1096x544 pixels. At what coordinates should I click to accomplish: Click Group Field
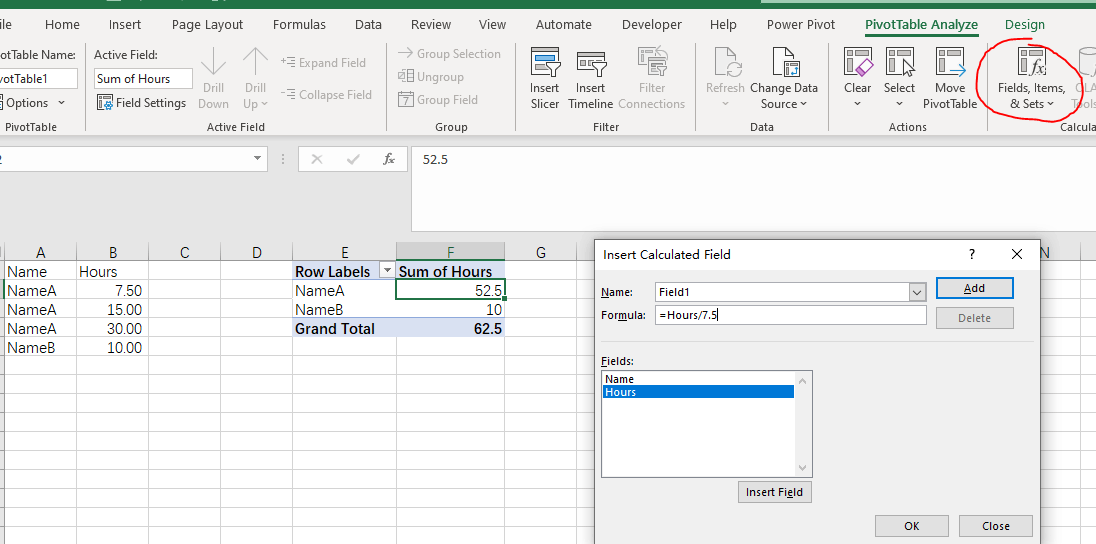(x=438, y=100)
